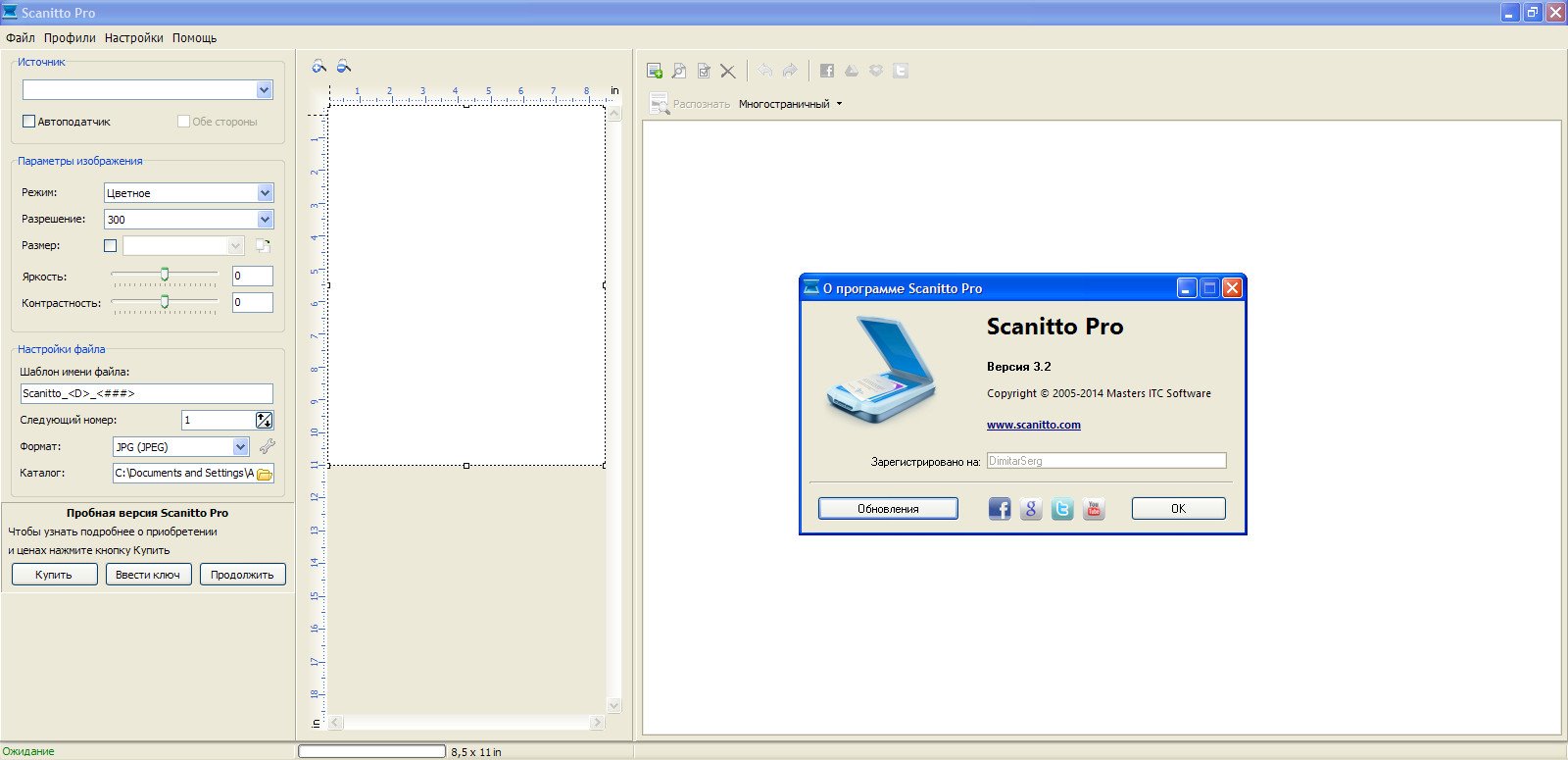Click the Яркость slider handle
This screenshot has width=1568, height=760.
(165, 275)
